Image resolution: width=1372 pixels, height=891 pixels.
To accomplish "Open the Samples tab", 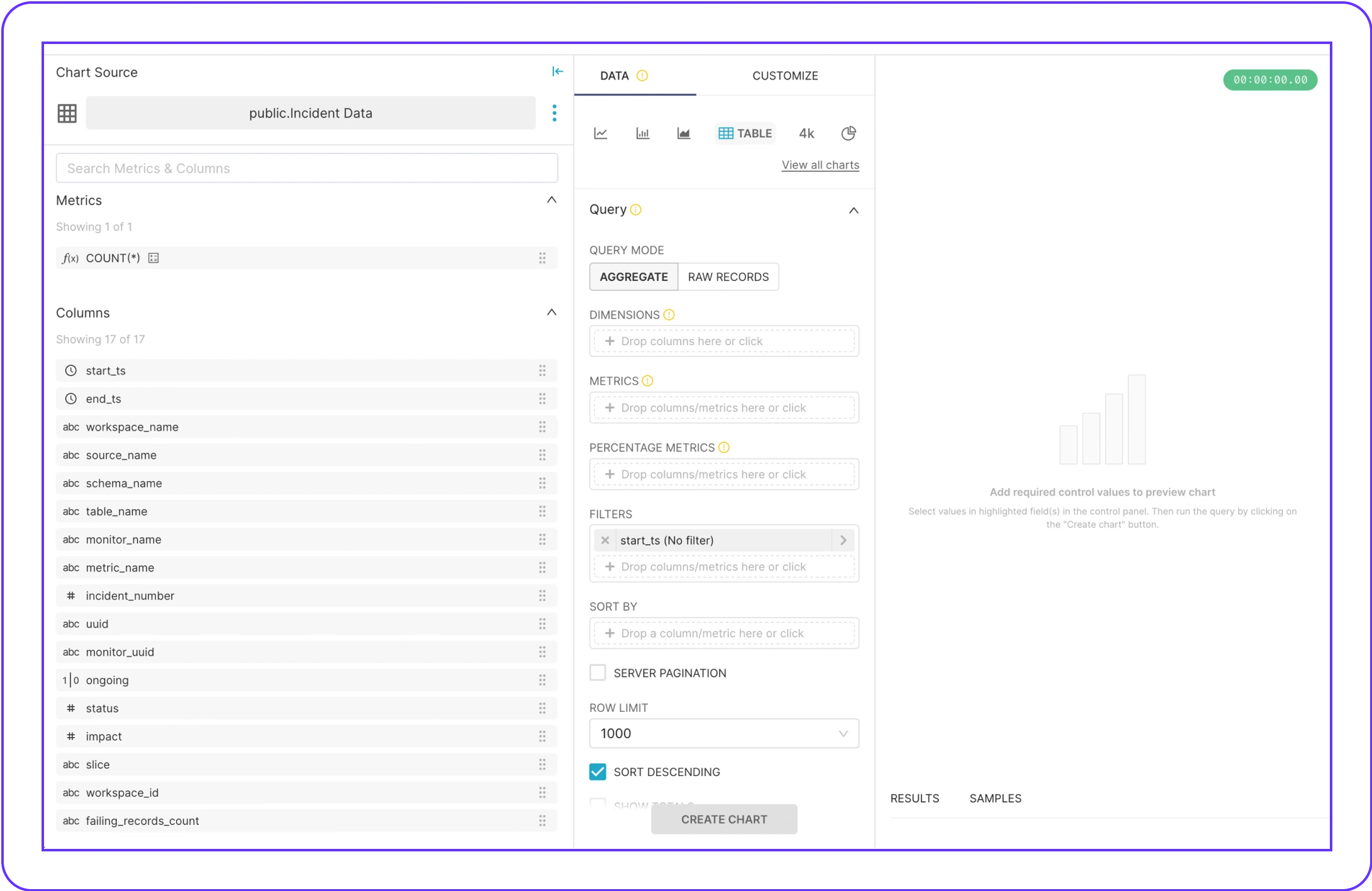I will (x=995, y=798).
